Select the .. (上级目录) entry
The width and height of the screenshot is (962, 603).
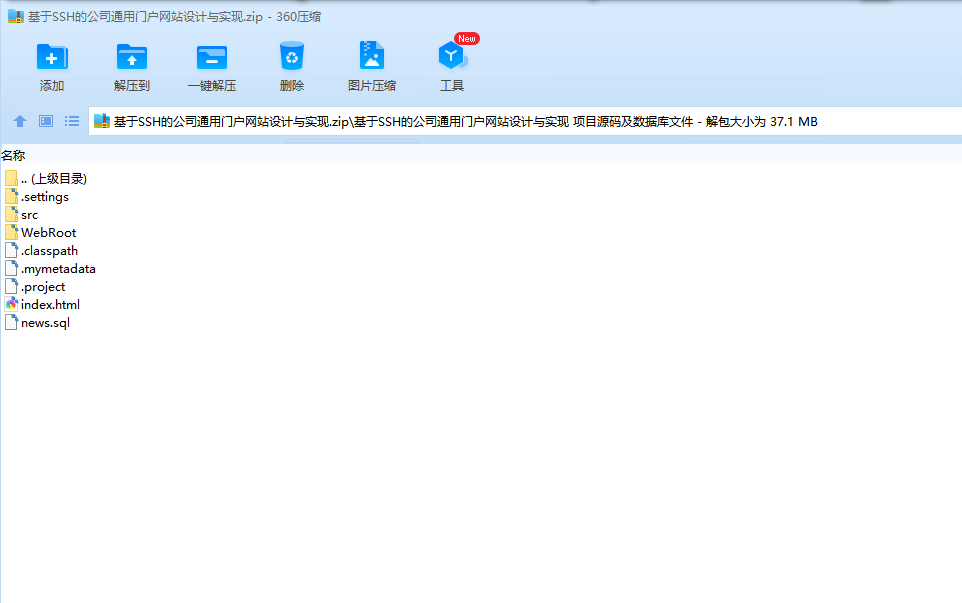pos(54,179)
